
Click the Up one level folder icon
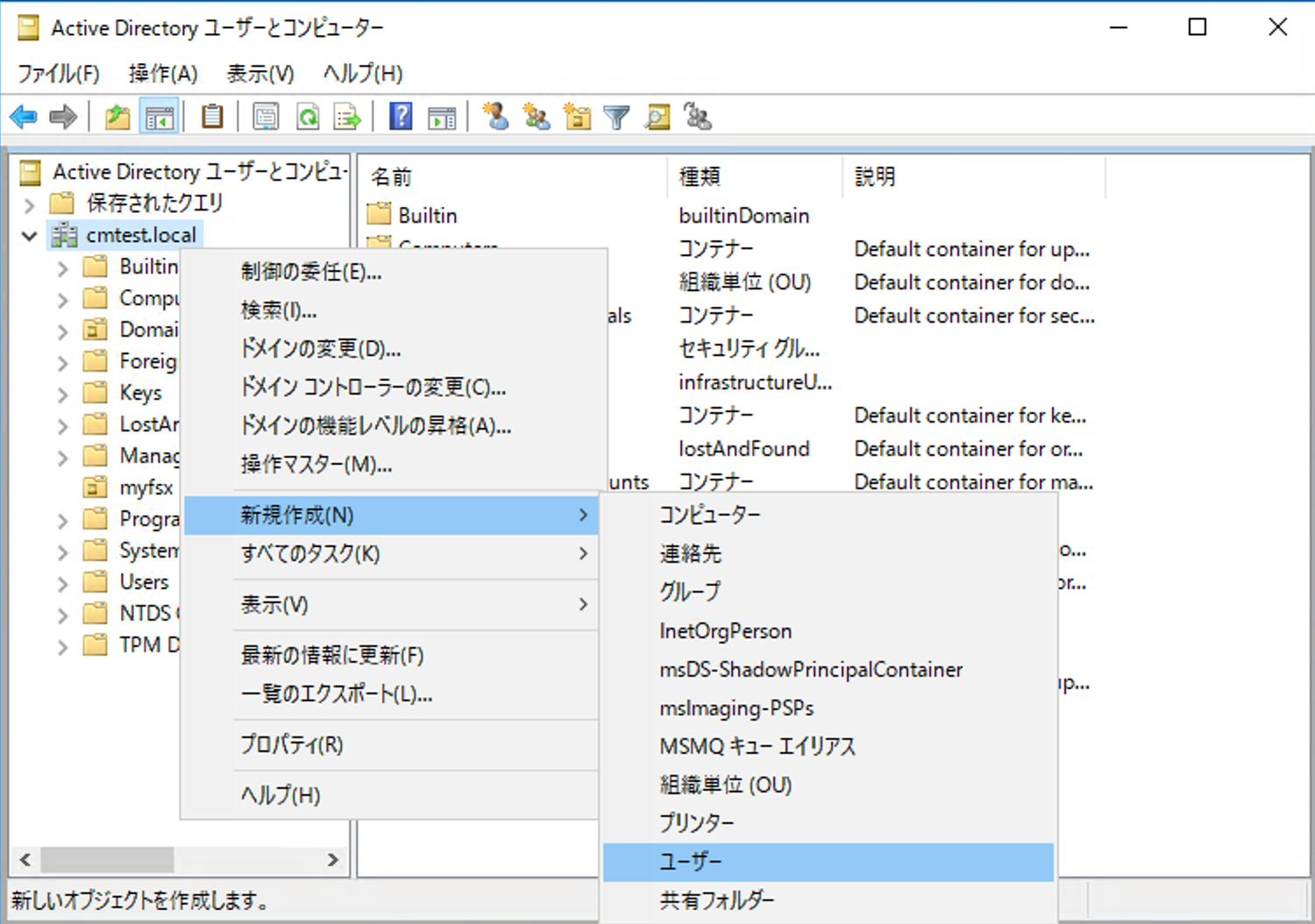point(117,117)
